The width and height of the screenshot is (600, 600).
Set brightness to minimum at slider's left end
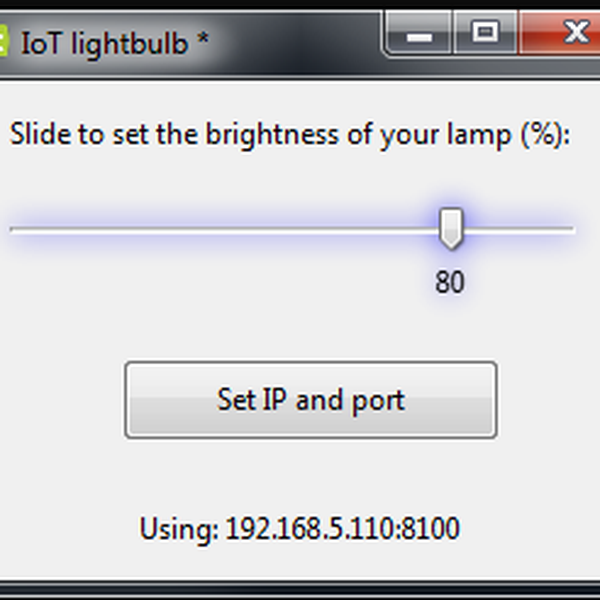[x=12, y=230]
